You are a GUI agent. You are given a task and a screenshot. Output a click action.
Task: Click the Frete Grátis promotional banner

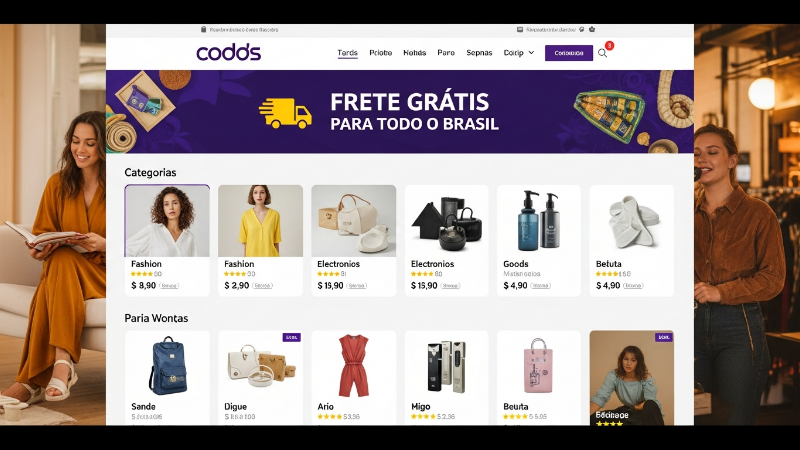pos(399,112)
